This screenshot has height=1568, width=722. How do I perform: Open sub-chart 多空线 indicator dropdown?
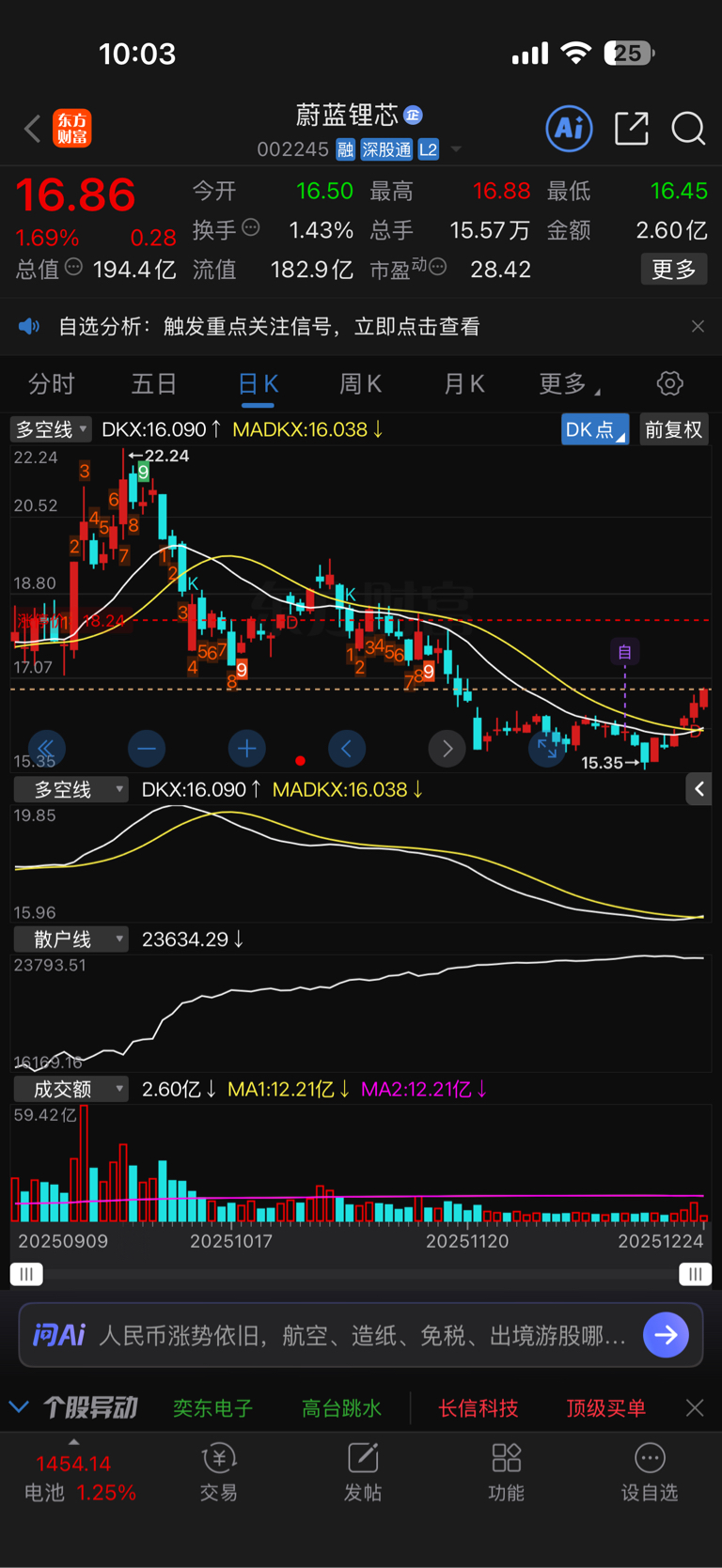click(x=71, y=789)
